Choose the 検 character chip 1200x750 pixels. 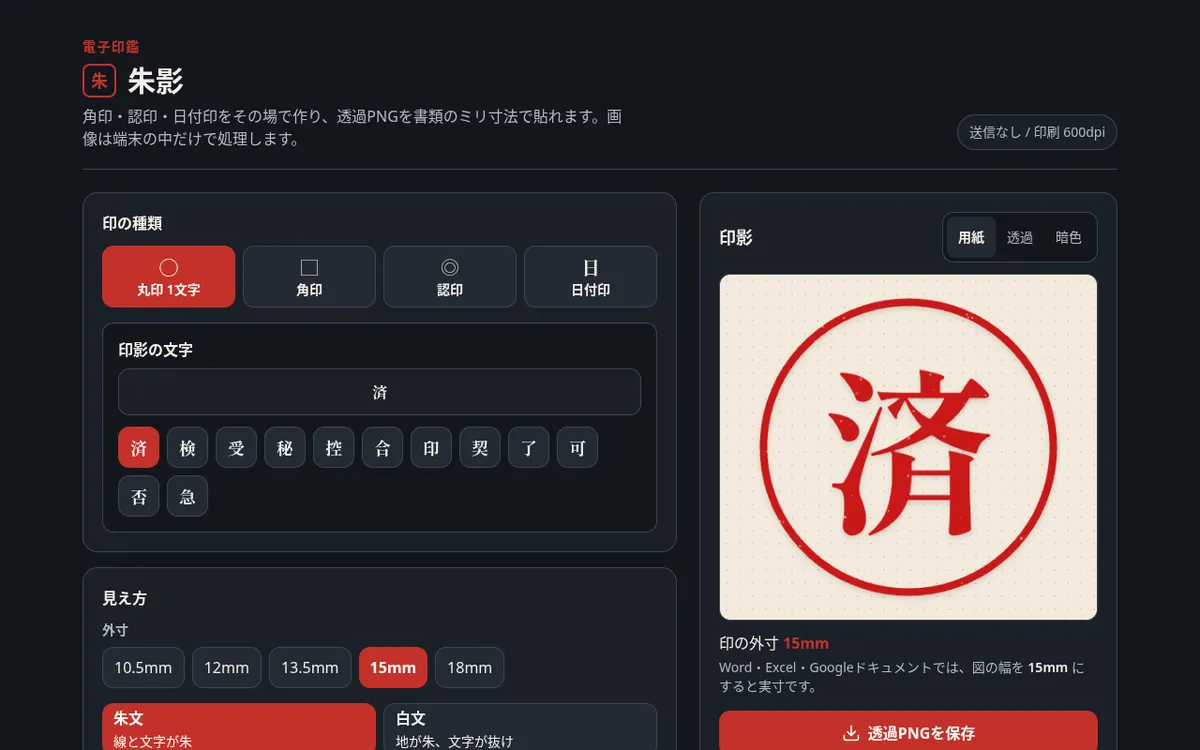click(x=187, y=448)
